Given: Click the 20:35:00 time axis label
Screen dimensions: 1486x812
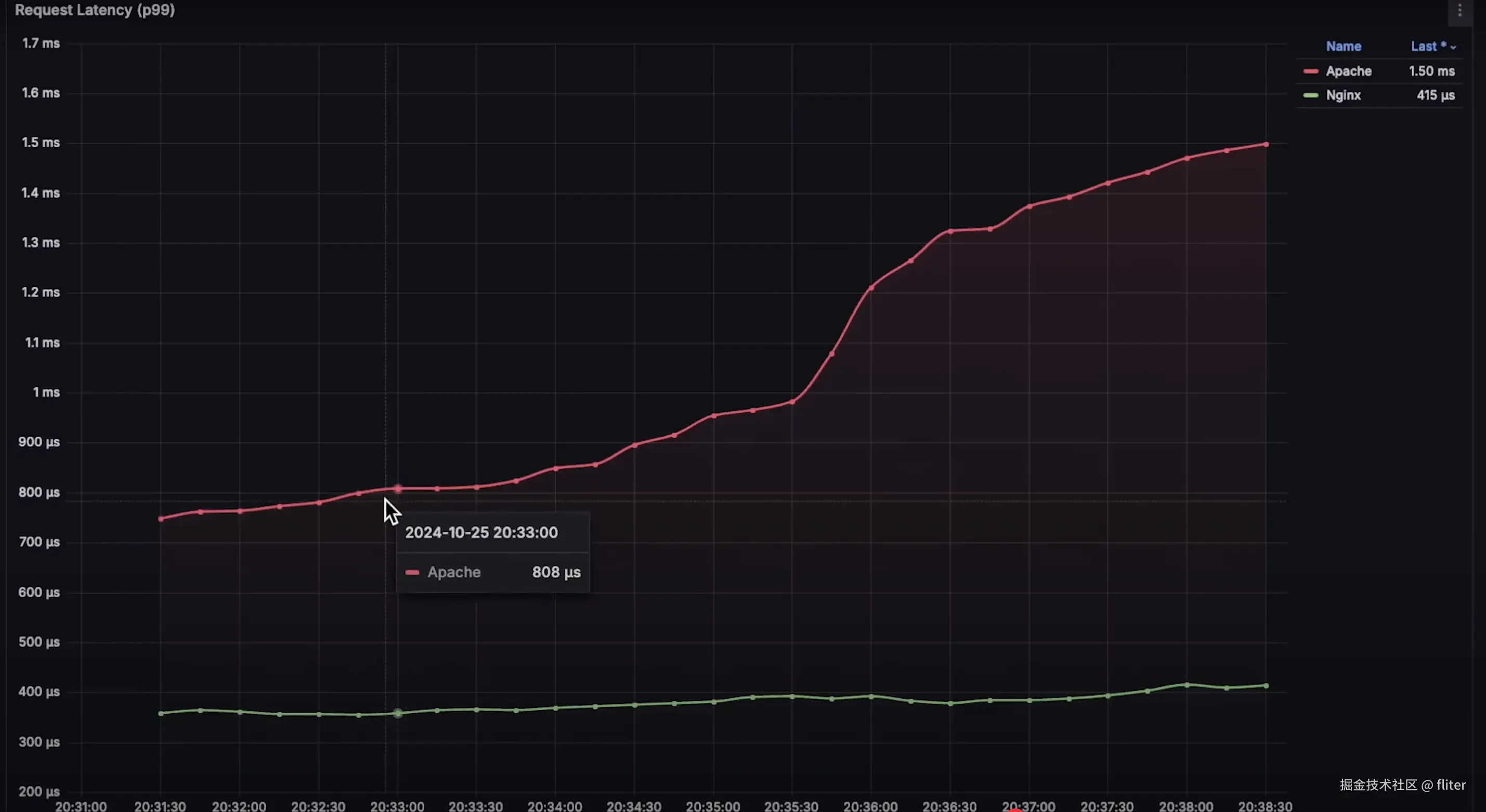Looking at the screenshot, I should click(712, 806).
